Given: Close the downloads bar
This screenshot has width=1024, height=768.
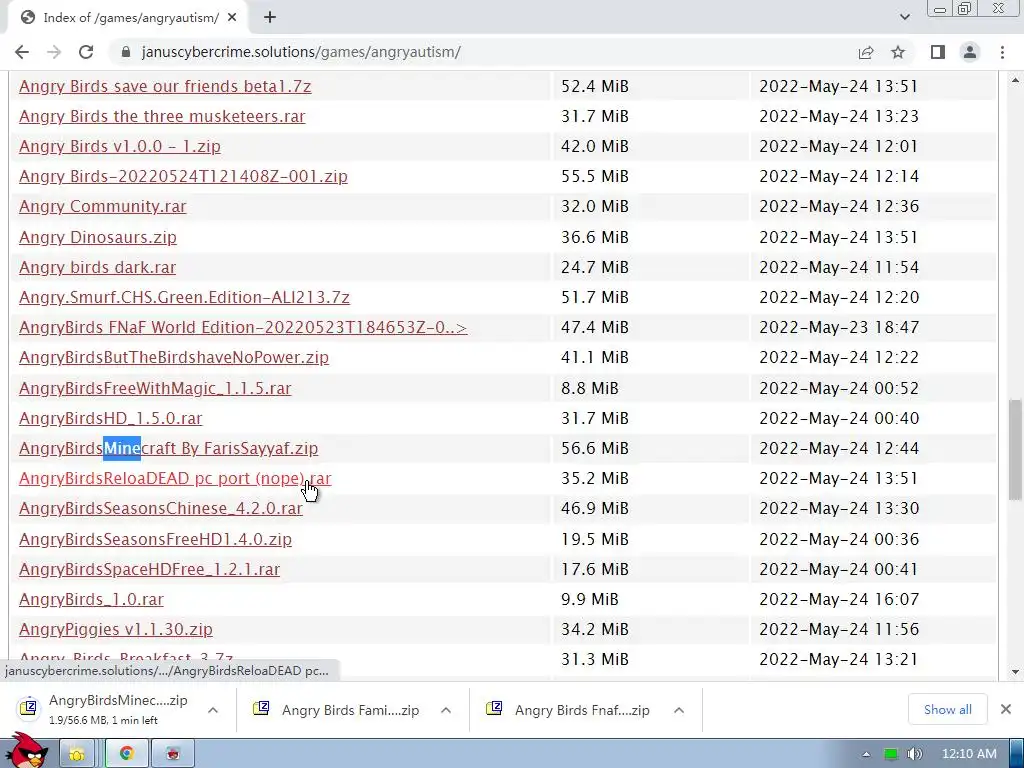Looking at the screenshot, I should pyautogui.click(x=1006, y=709).
